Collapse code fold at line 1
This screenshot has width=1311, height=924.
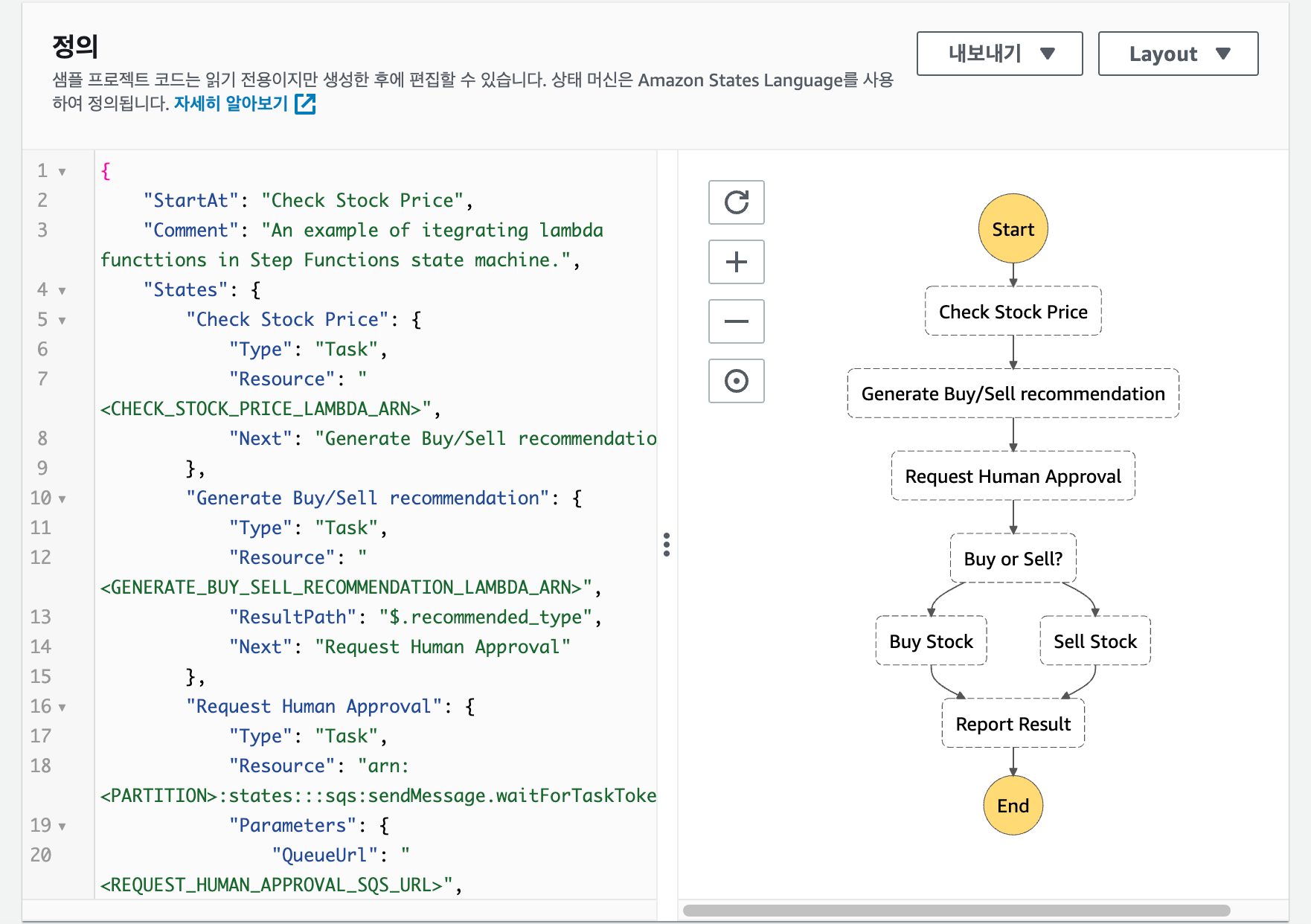[62, 172]
